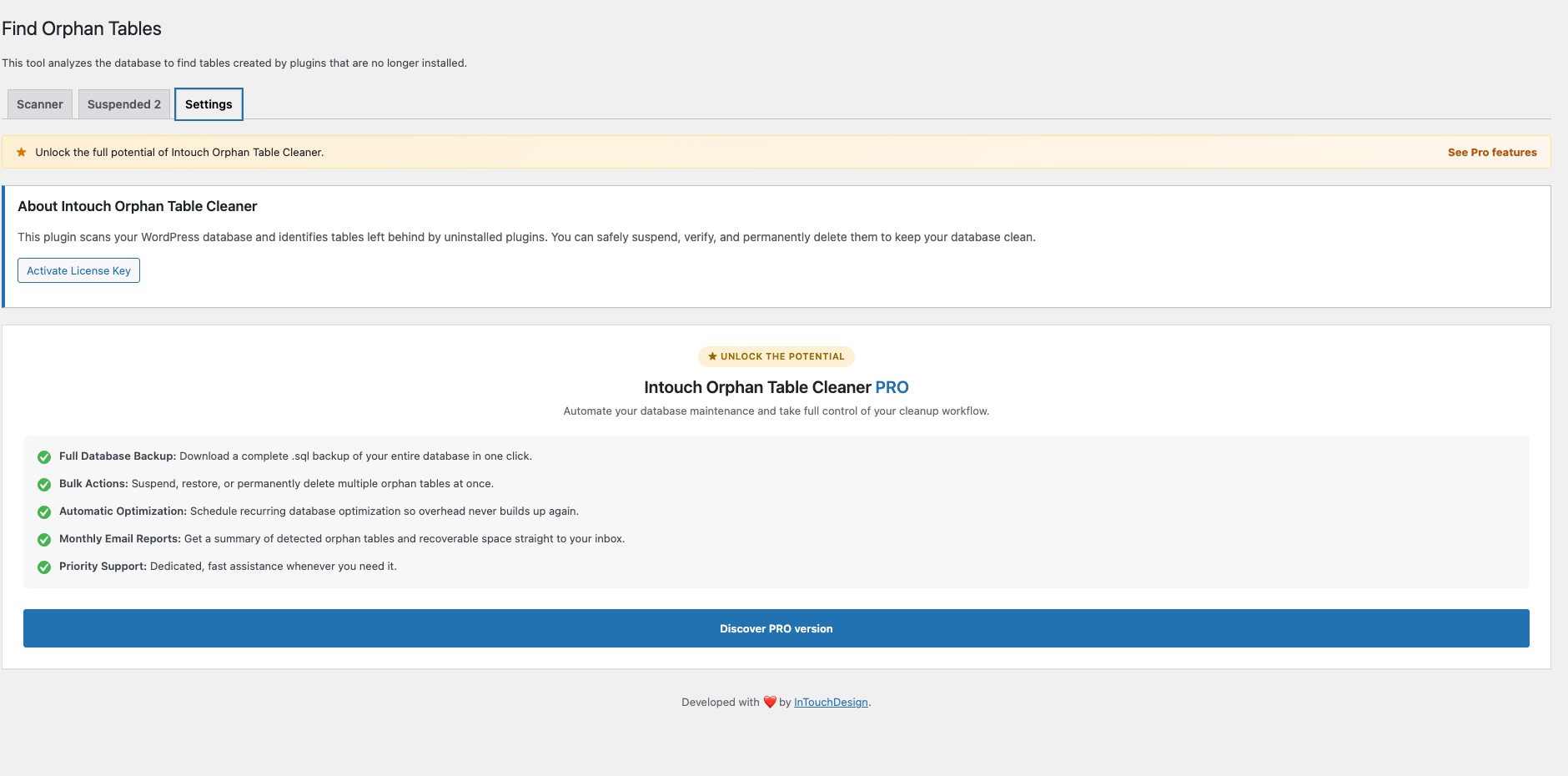The height and width of the screenshot is (776, 1568).
Task: Open the Suspended 2 tab
Action: tap(124, 104)
